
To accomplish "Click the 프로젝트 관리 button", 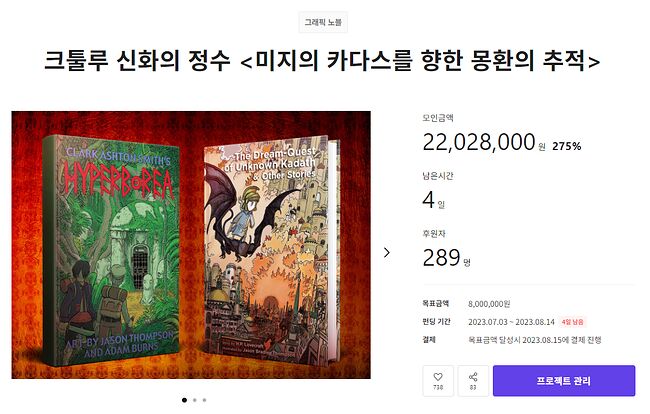I will [x=564, y=380].
